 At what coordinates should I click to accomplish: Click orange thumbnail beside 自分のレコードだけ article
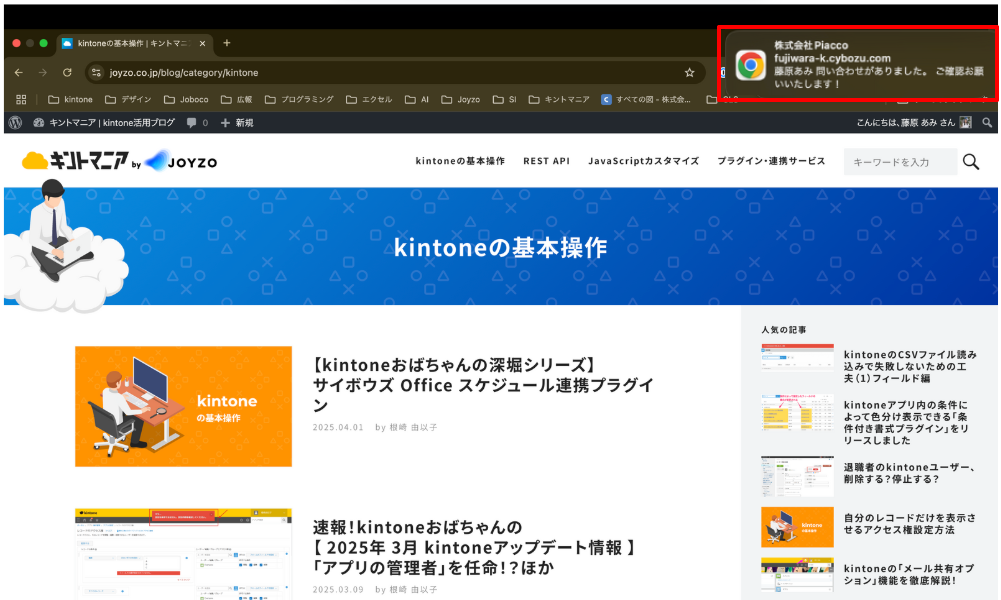tap(797, 527)
